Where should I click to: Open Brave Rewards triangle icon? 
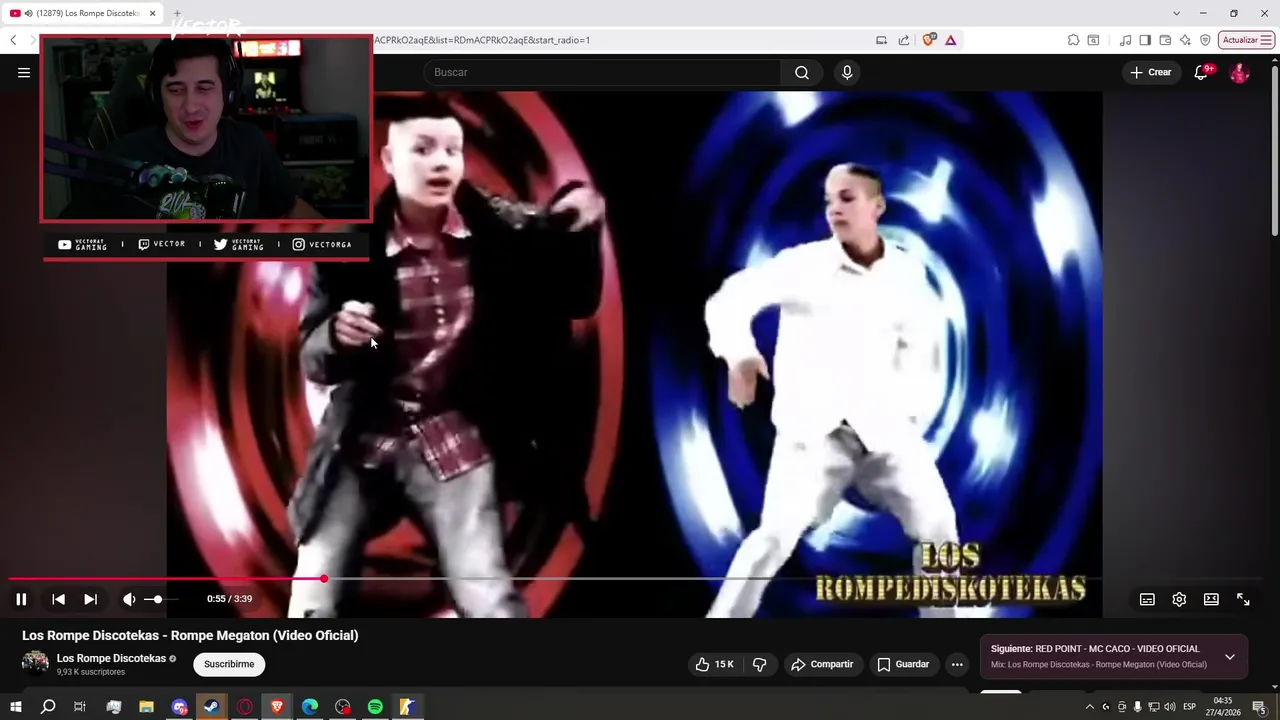tap(950, 40)
